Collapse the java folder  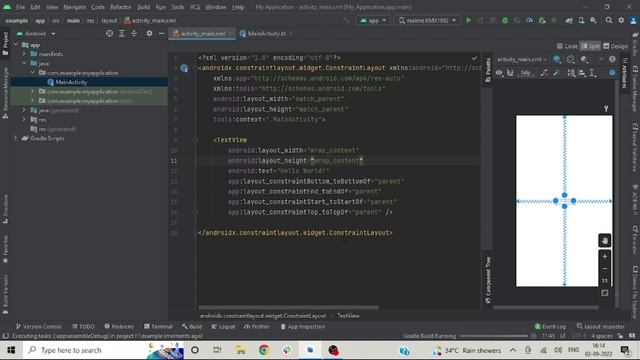click(x=24, y=63)
